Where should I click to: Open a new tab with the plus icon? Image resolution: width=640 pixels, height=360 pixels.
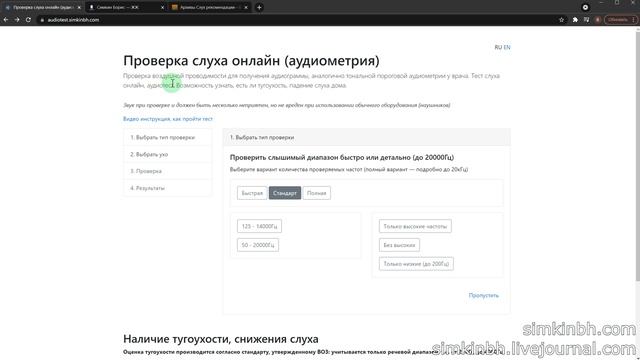coord(259,7)
